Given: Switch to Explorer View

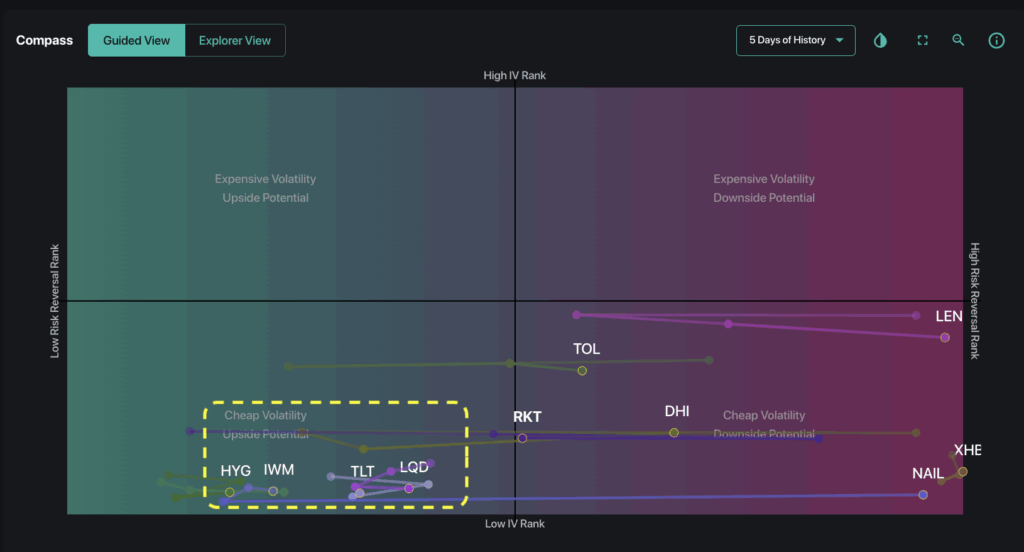Looking at the screenshot, I should [x=235, y=41].
